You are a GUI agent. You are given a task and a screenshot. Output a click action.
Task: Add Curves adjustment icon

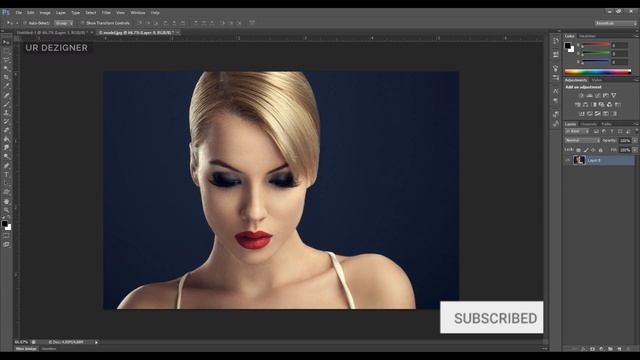(598, 96)
